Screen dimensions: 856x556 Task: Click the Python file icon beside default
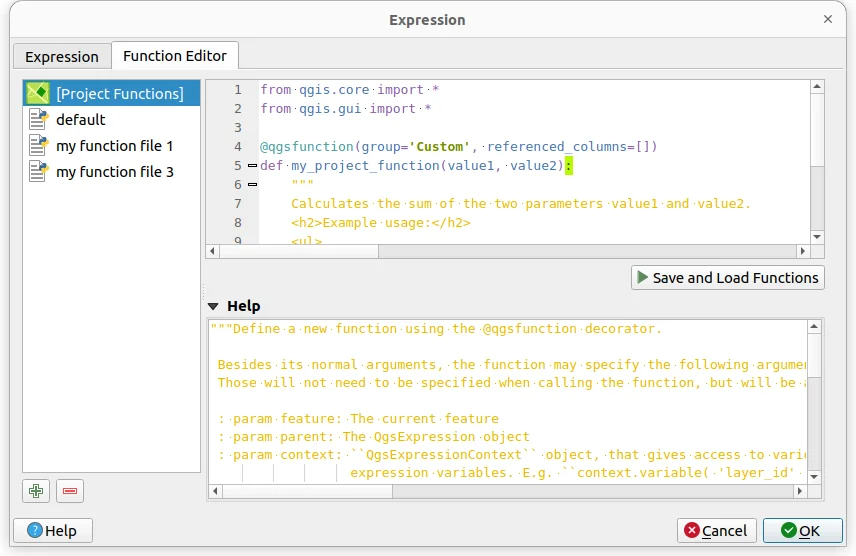(38, 119)
